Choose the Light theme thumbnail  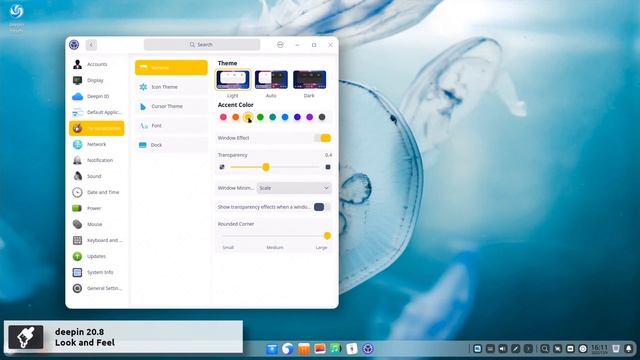(x=233, y=80)
